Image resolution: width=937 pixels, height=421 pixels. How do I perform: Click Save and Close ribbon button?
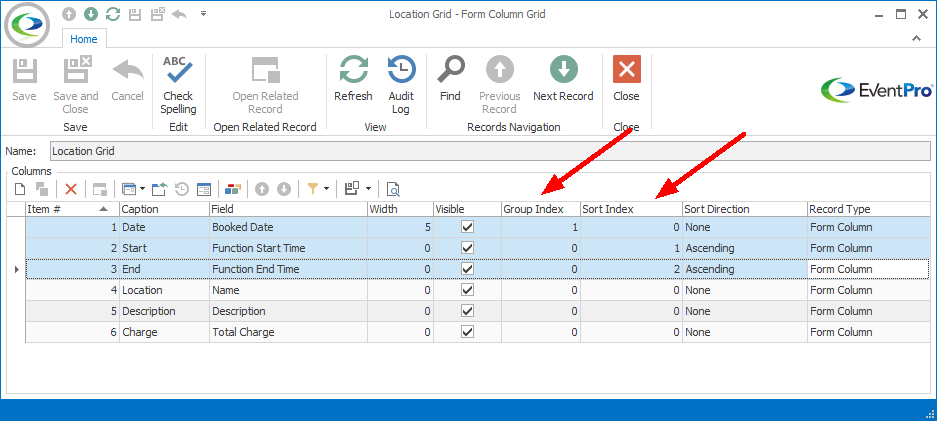pos(76,85)
